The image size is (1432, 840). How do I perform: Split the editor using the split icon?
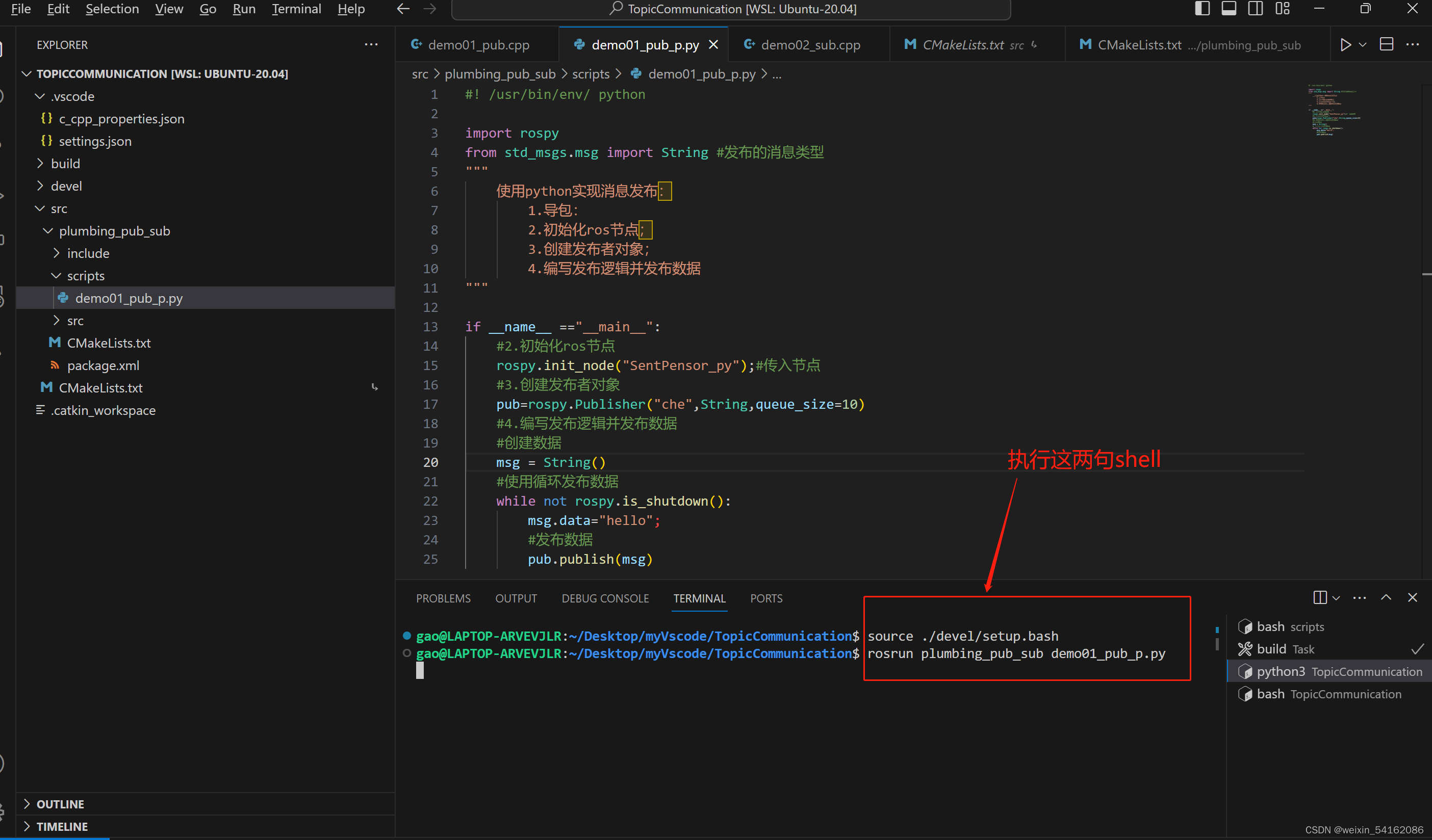(1387, 44)
